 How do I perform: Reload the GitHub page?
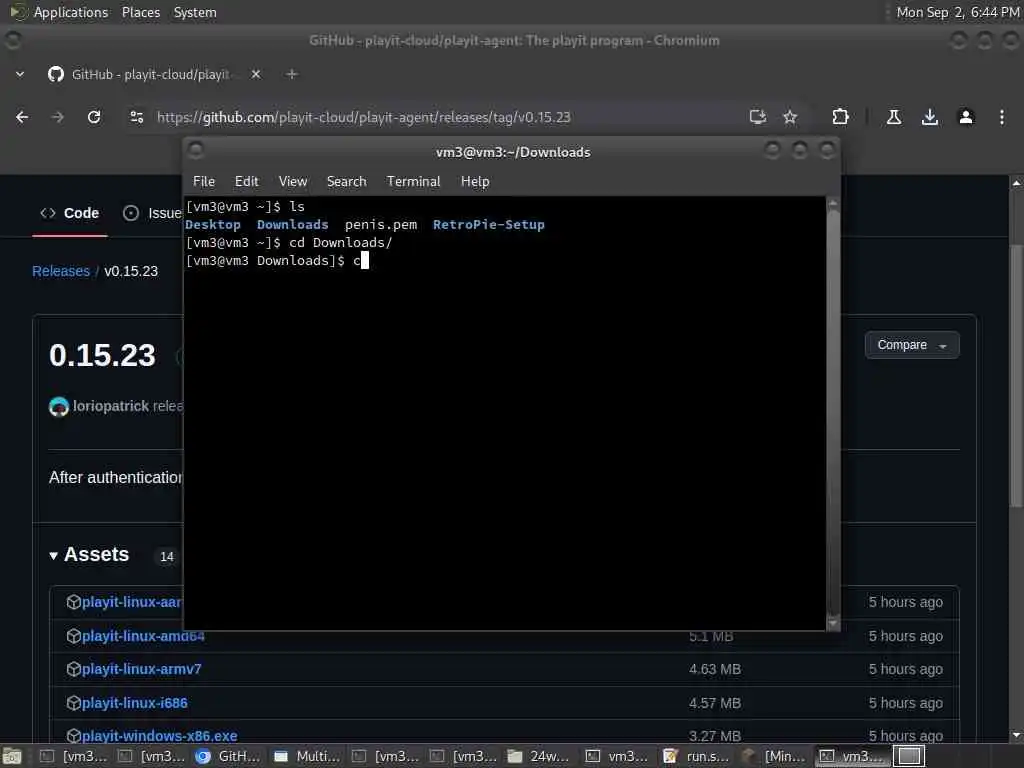(94, 117)
